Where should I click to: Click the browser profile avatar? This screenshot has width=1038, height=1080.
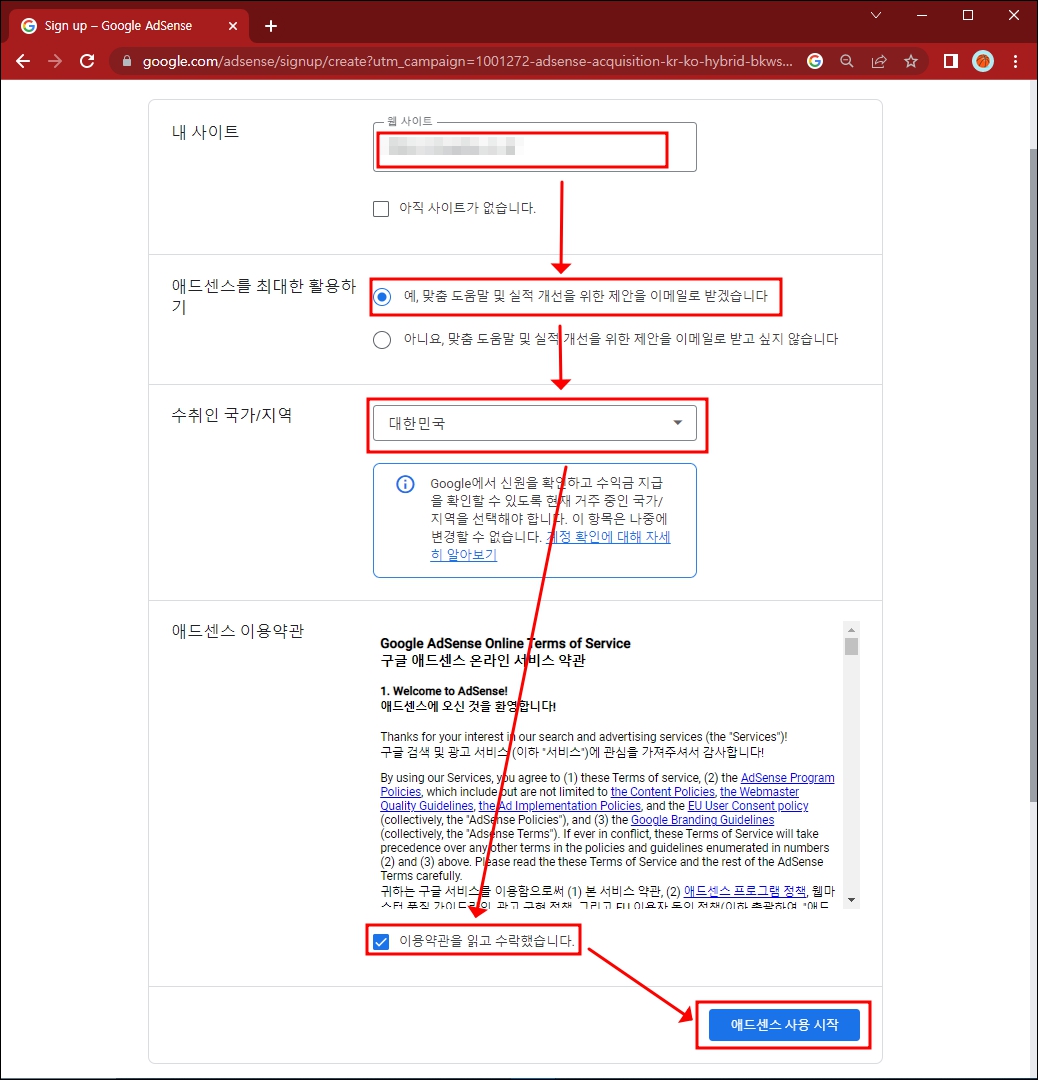click(x=983, y=61)
